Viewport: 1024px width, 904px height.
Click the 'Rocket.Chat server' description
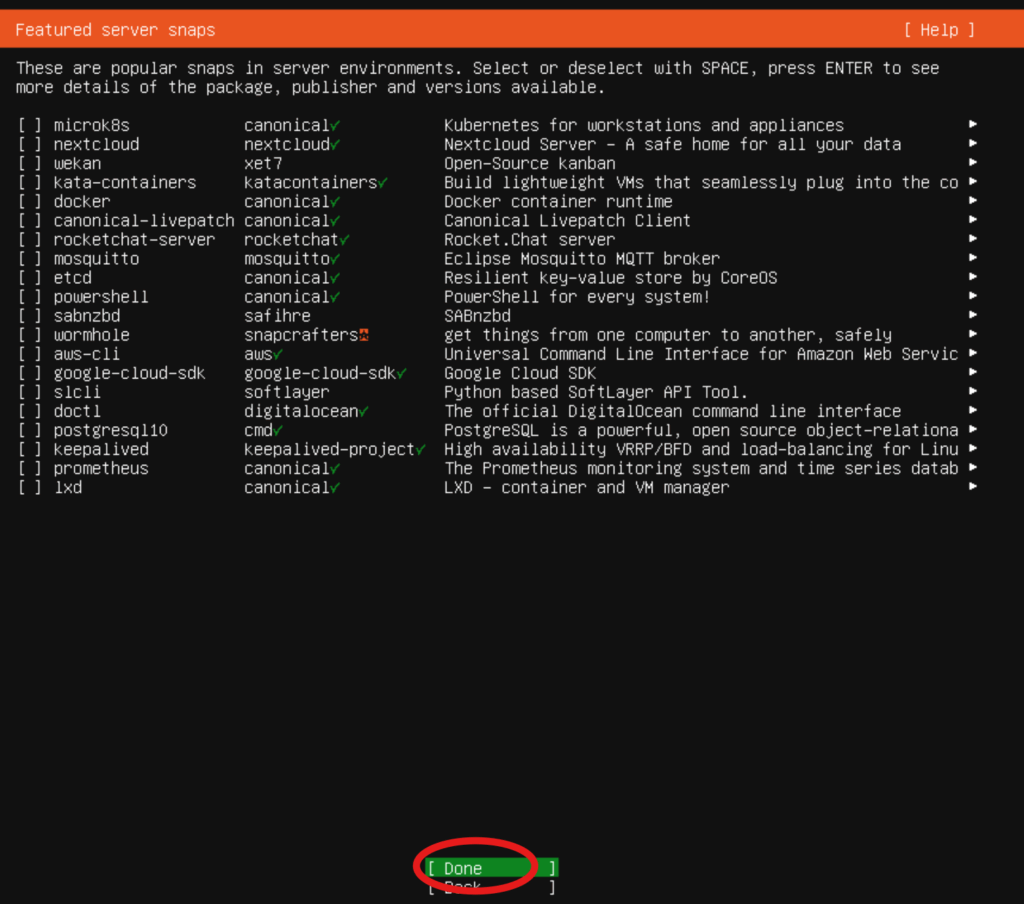pos(530,240)
